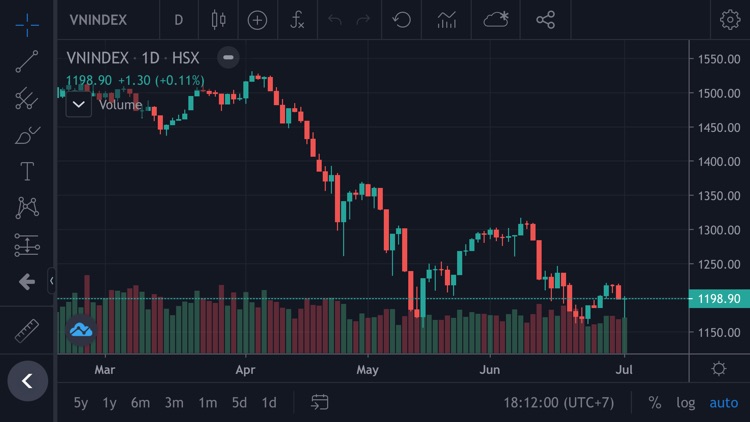The height and width of the screenshot is (422, 750).
Task: Select the 5y time range
Action: tap(80, 402)
